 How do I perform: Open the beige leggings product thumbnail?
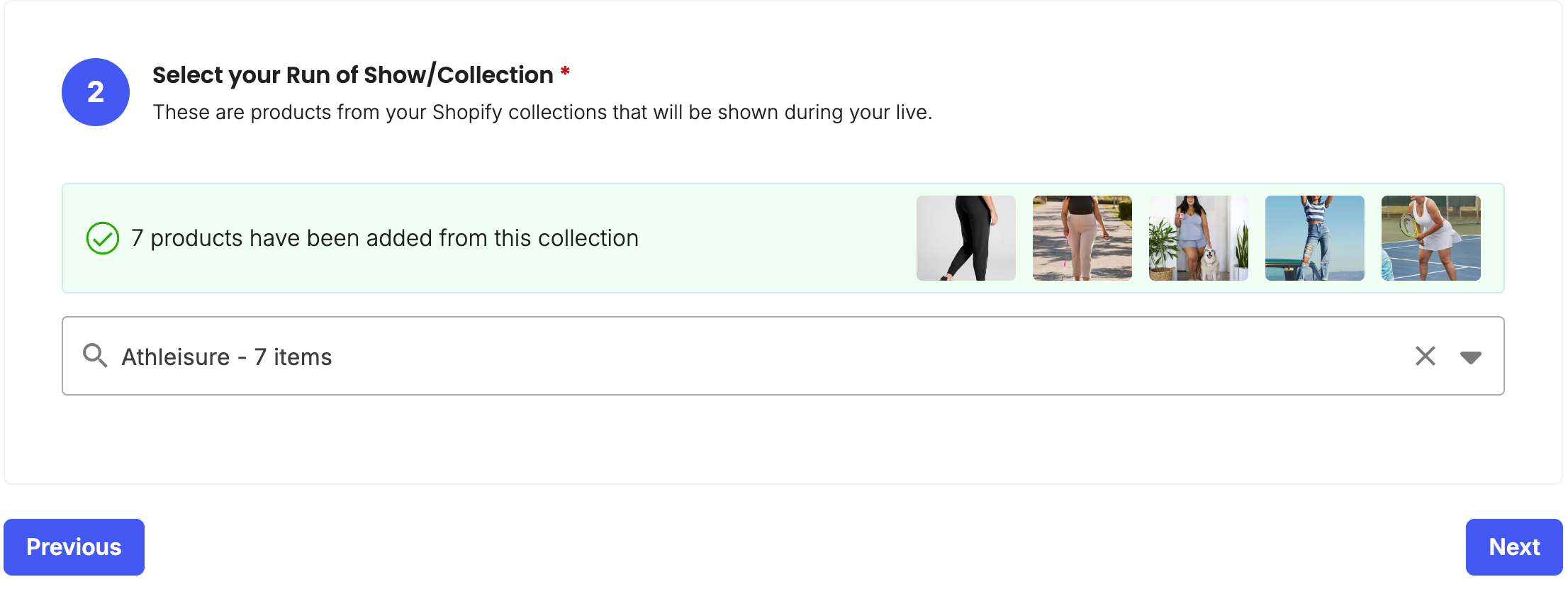click(1082, 238)
